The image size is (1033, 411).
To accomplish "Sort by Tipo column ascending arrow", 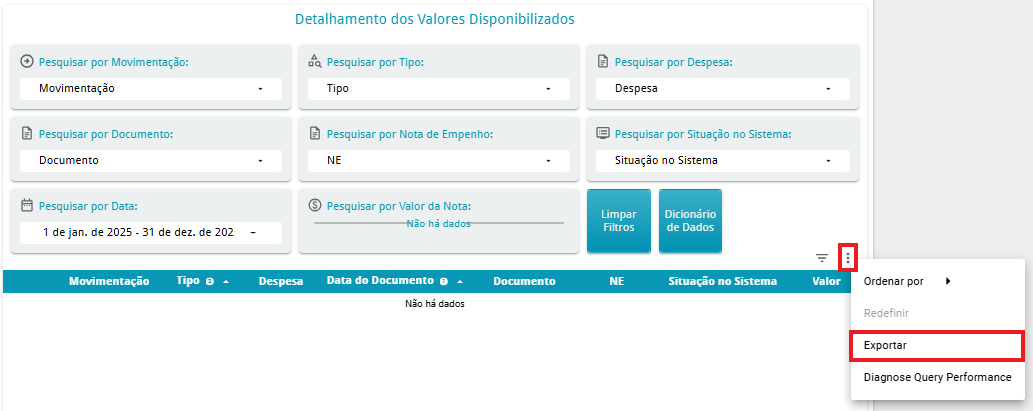I will tap(226, 281).
